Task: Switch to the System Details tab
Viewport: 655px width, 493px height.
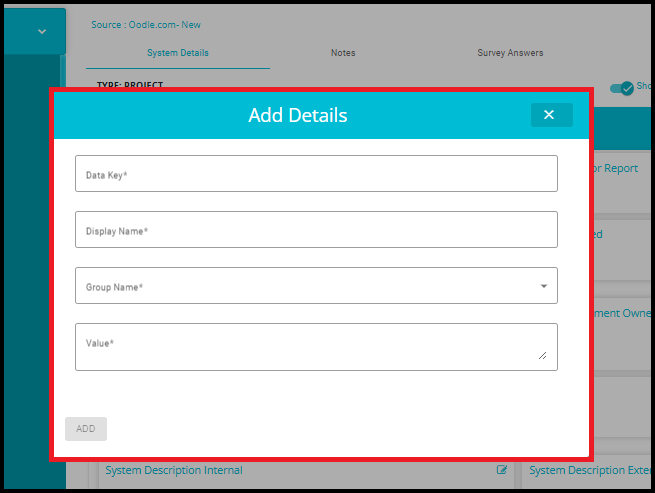Action: coord(178,53)
